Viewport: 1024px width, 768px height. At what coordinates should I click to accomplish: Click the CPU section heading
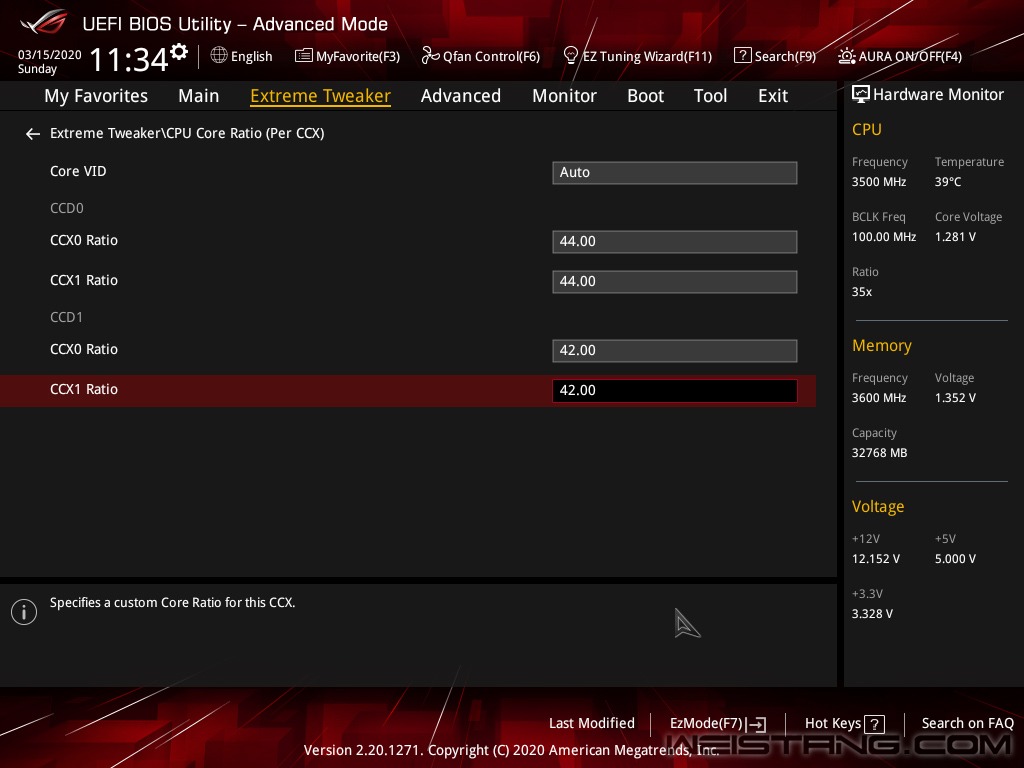click(867, 129)
